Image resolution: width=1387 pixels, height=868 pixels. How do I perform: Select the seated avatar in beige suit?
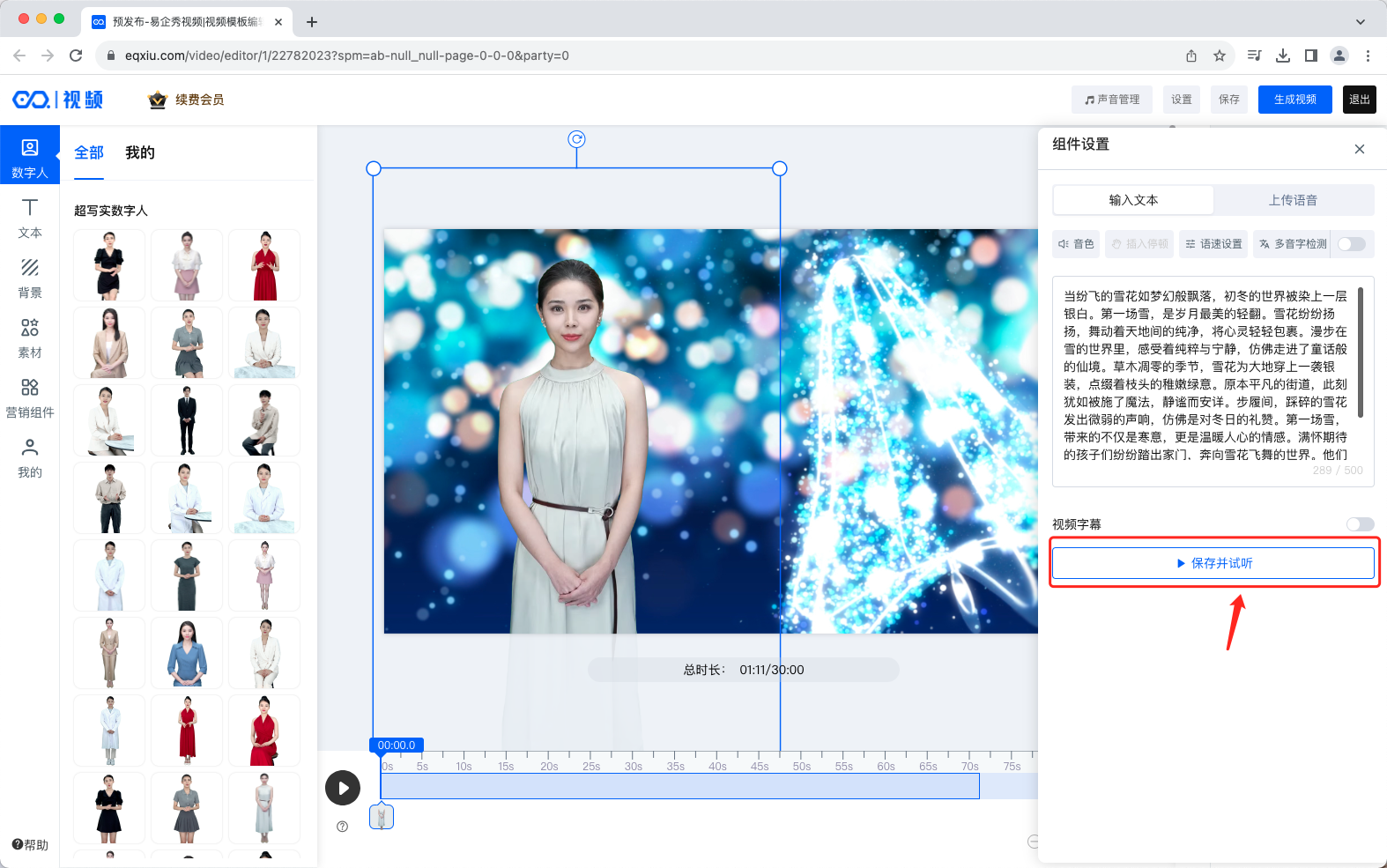point(109,343)
